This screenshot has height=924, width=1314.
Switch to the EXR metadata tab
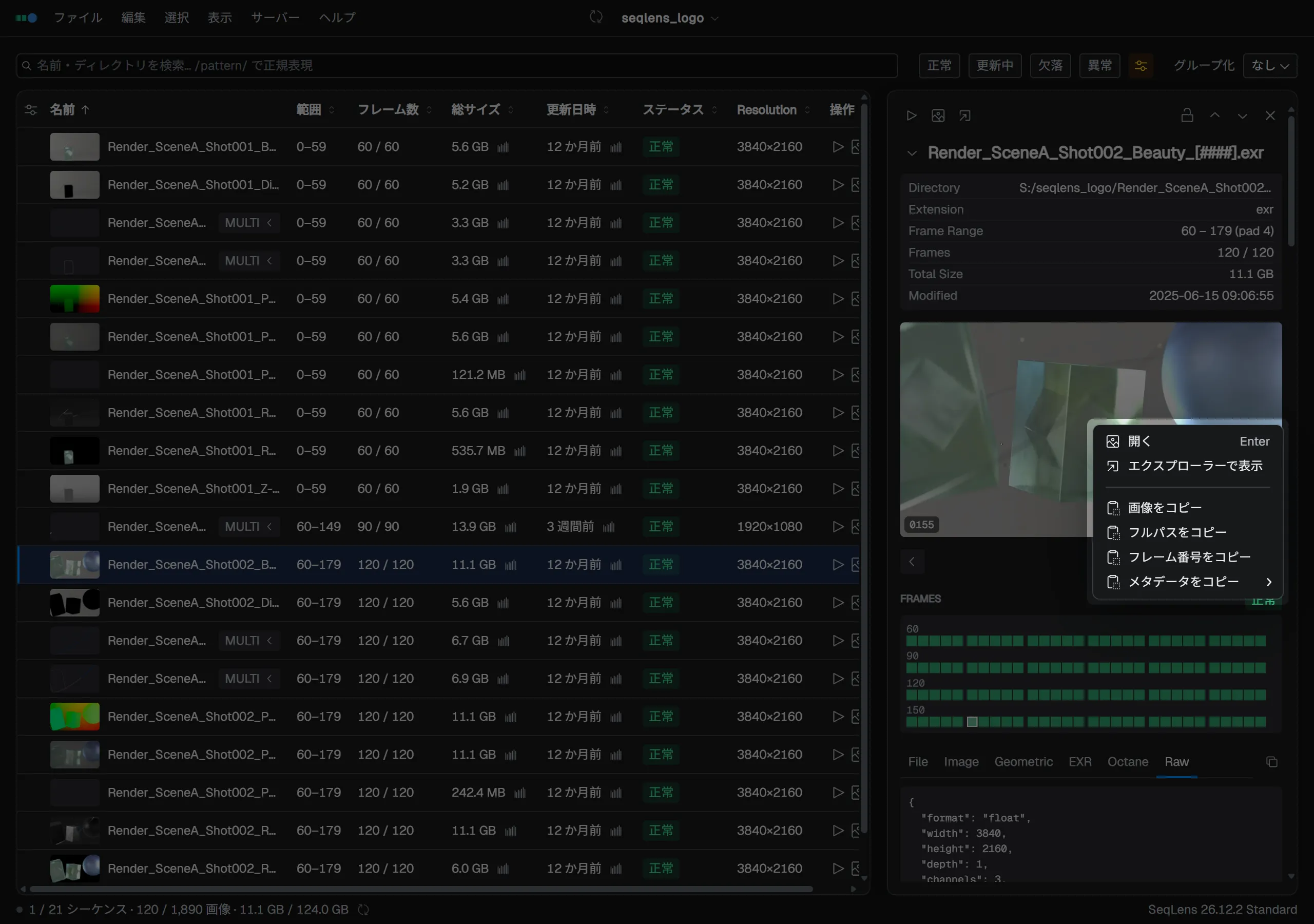1080,761
